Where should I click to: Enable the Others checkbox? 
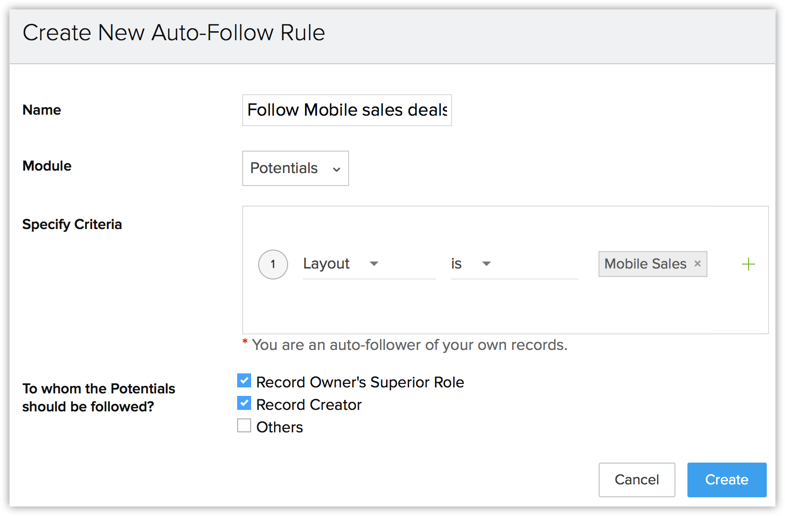pyautogui.click(x=244, y=426)
